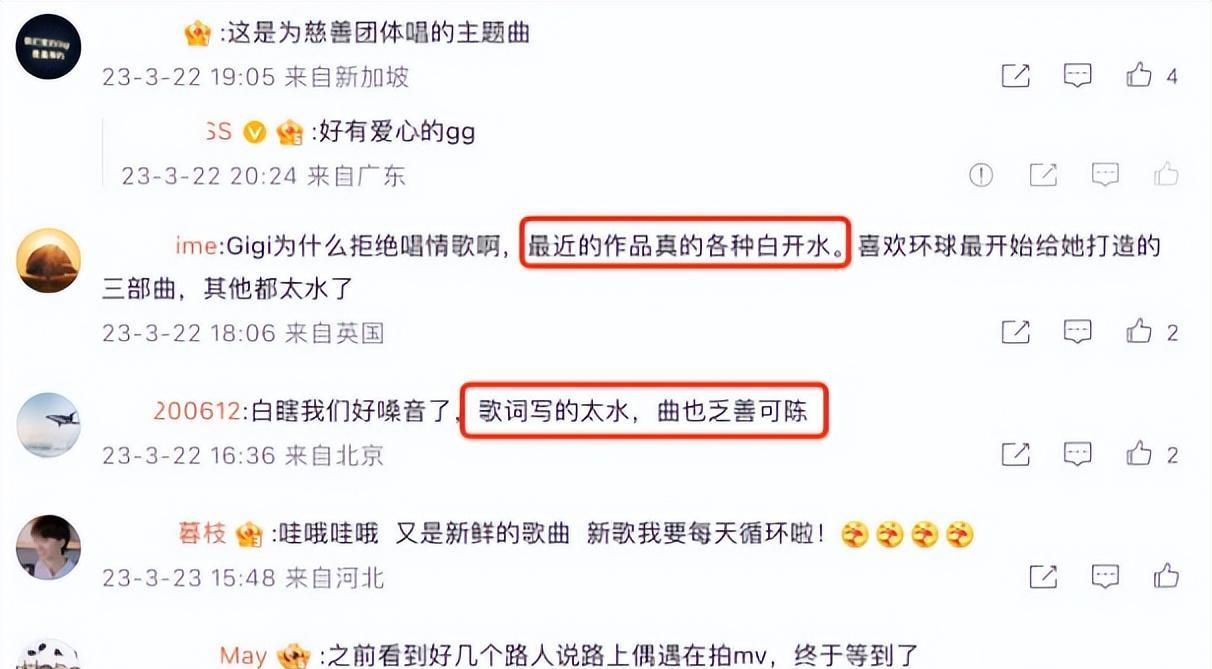
Task: Reply to the comment from Singapore
Action: pos(1077,75)
